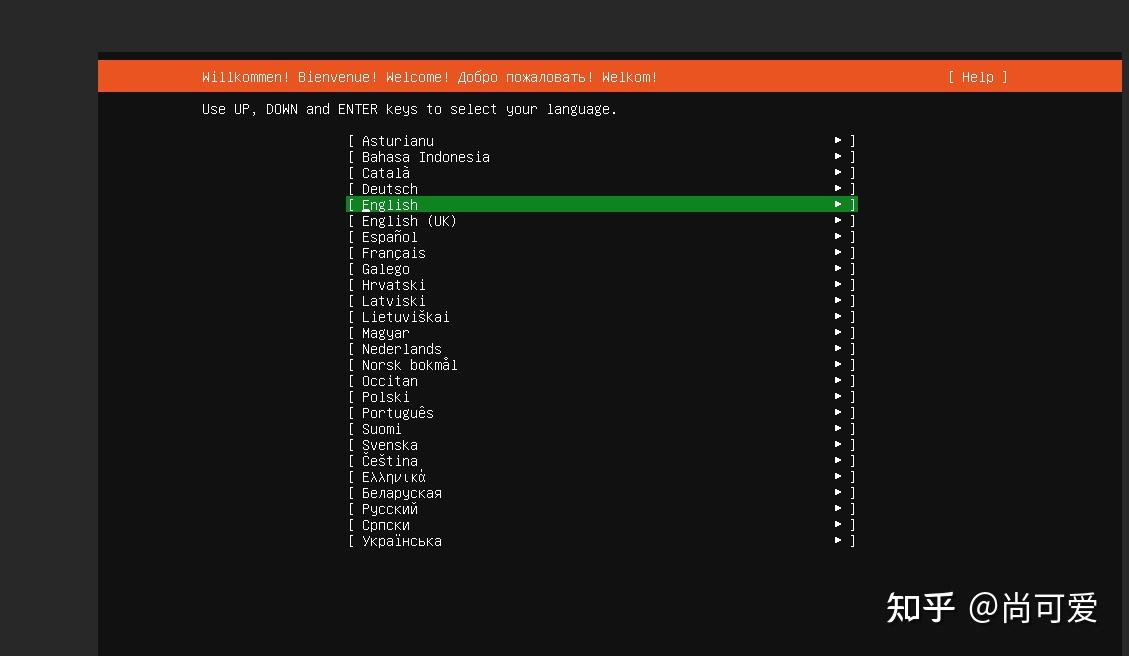Choose Norsk bokmål language
This screenshot has width=1129, height=656.
(x=602, y=364)
